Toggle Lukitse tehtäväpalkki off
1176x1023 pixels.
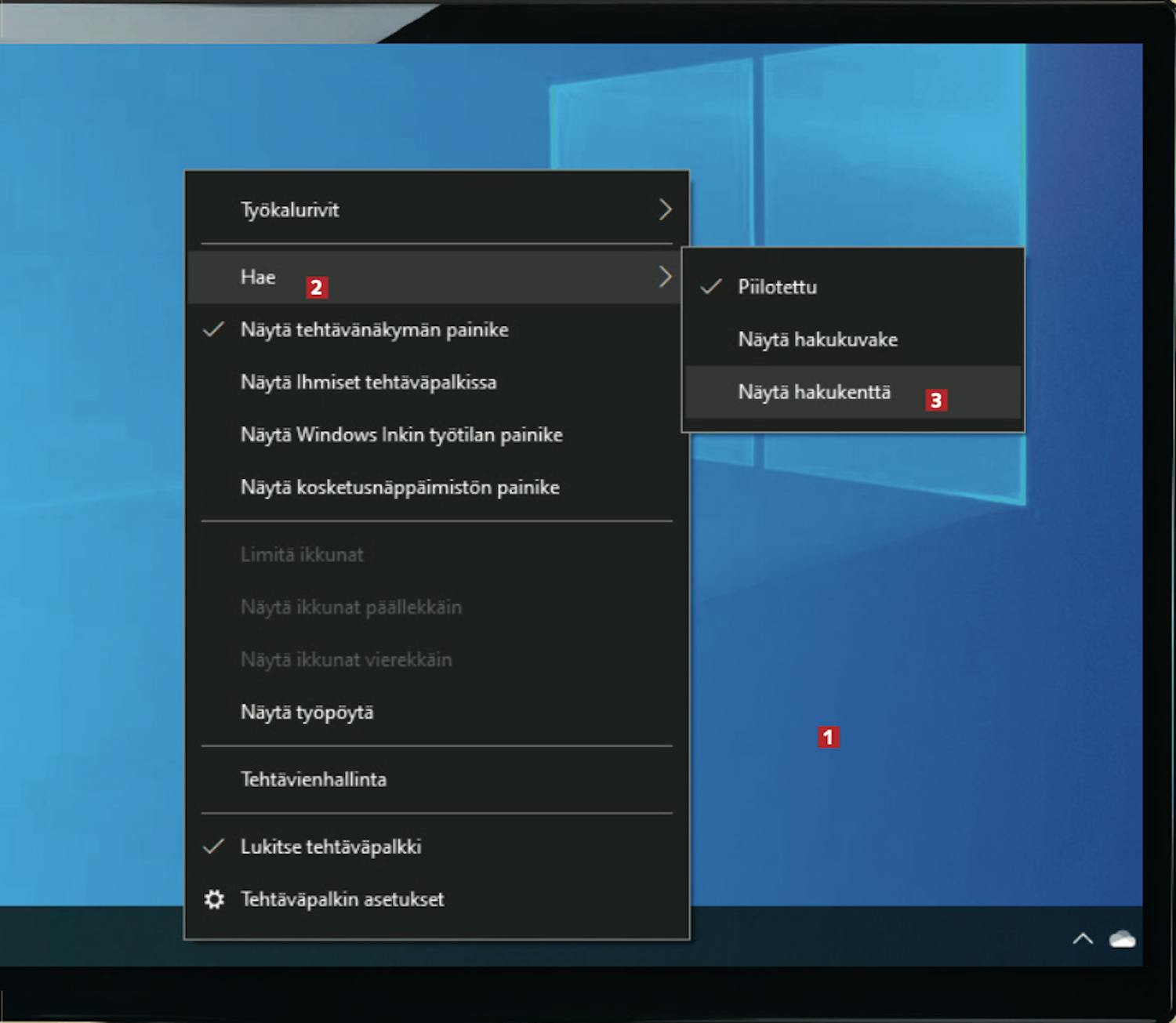point(331,847)
